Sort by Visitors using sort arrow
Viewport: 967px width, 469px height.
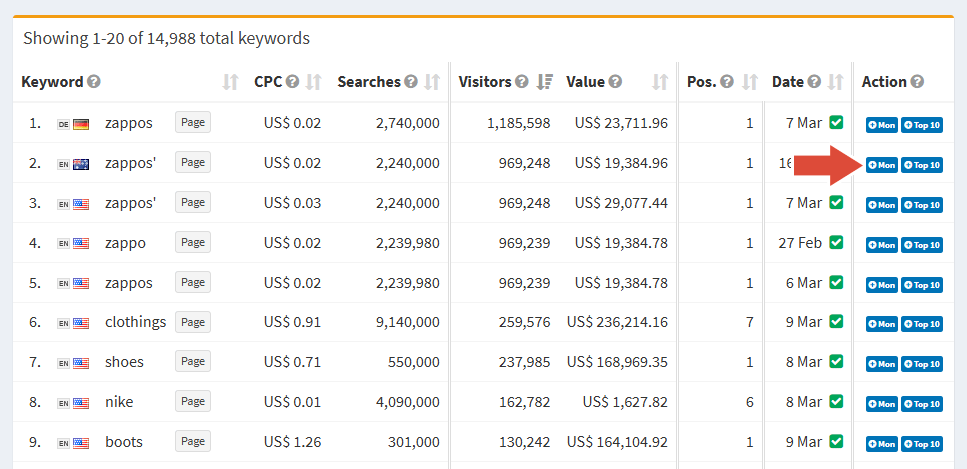pos(545,82)
